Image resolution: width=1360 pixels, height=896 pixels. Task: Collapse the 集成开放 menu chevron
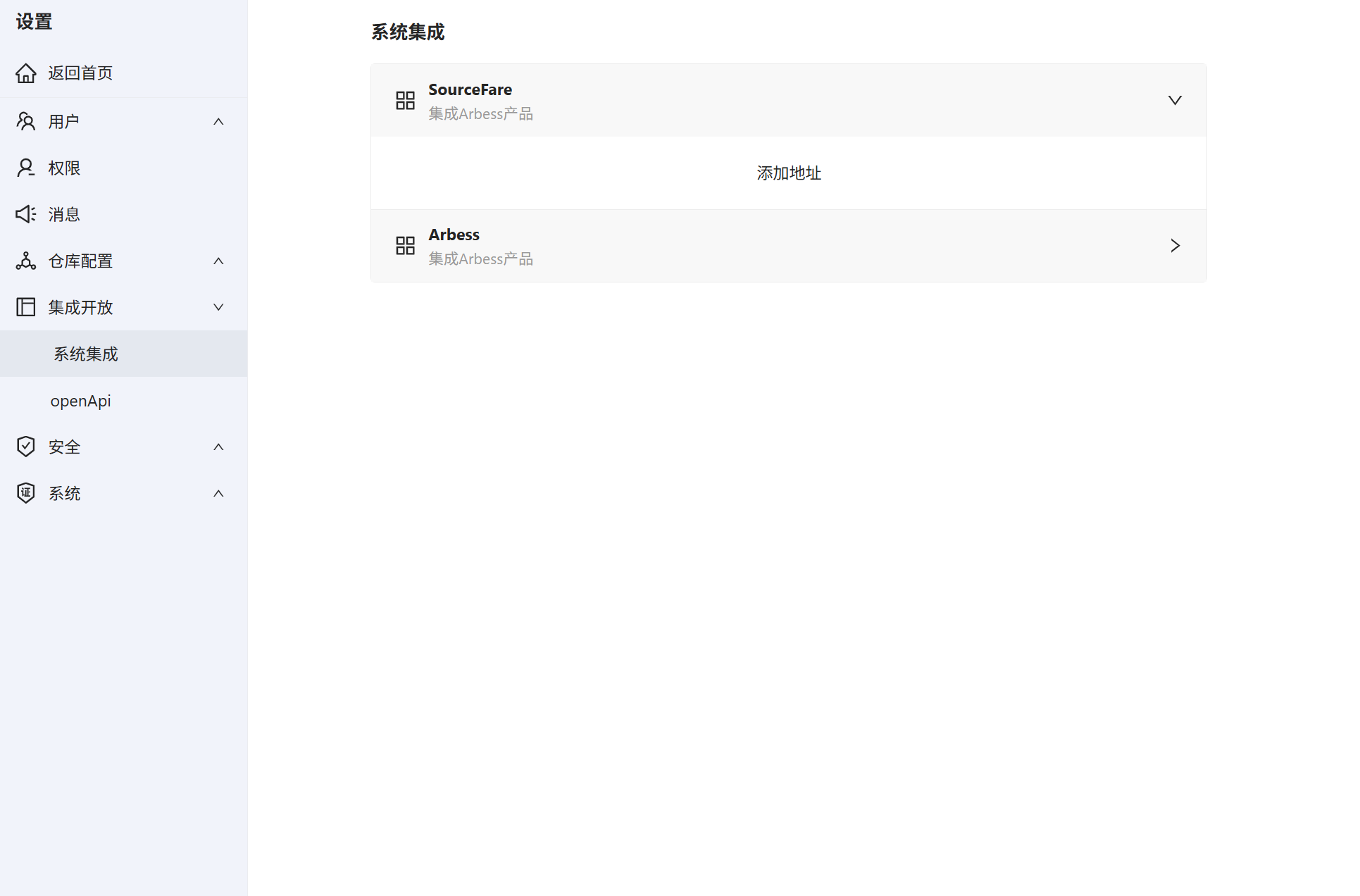coord(218,308)
